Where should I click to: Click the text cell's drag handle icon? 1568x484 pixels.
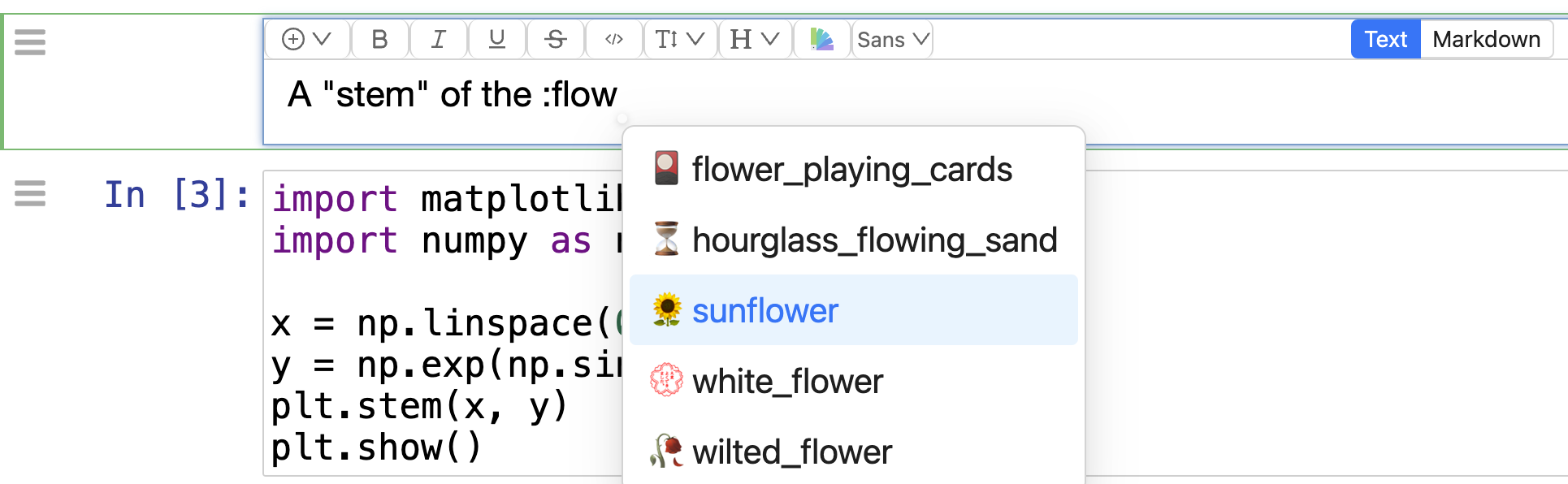pyautogui.click(x=30, y=41)
